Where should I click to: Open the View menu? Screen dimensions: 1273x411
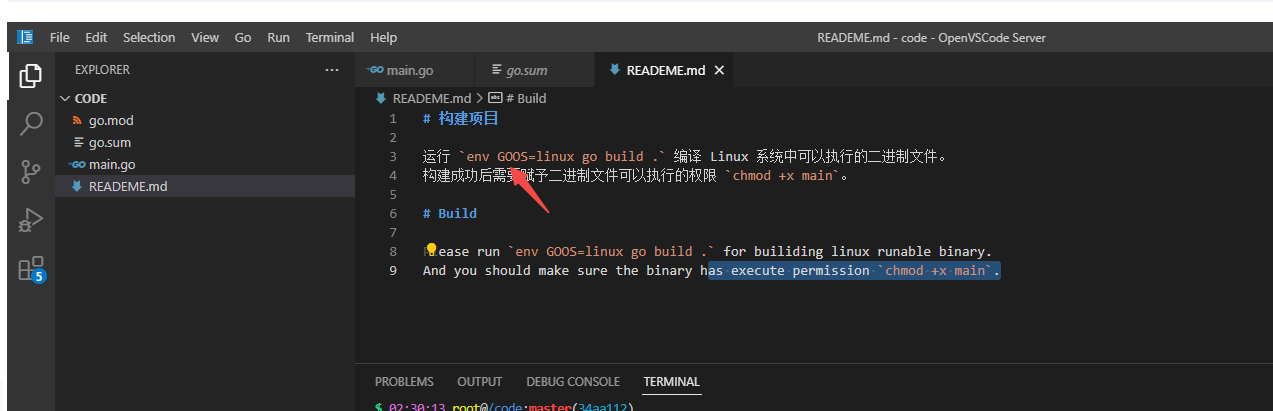205,37
